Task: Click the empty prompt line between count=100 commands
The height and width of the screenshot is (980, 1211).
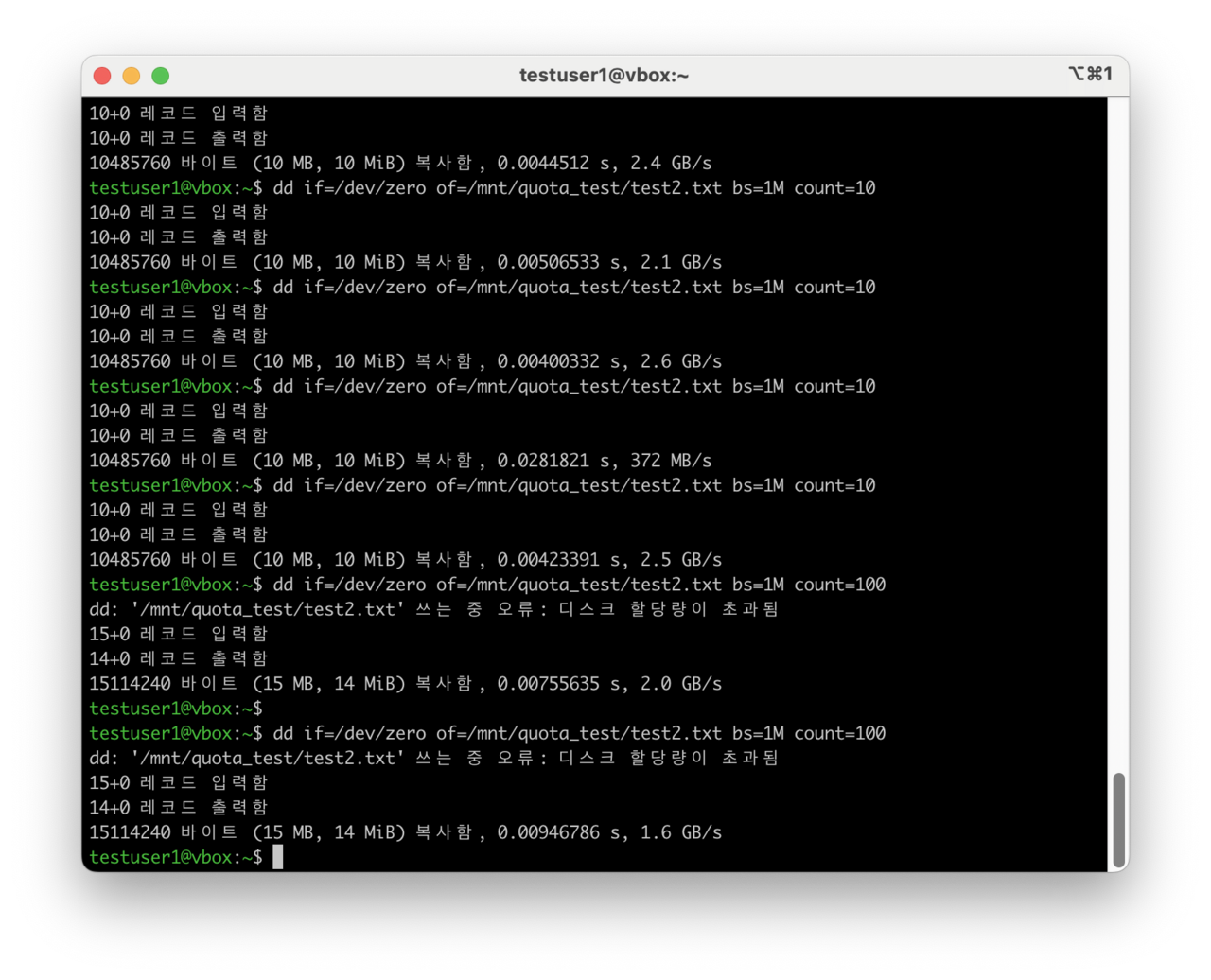Action: [x=175, y=709]
